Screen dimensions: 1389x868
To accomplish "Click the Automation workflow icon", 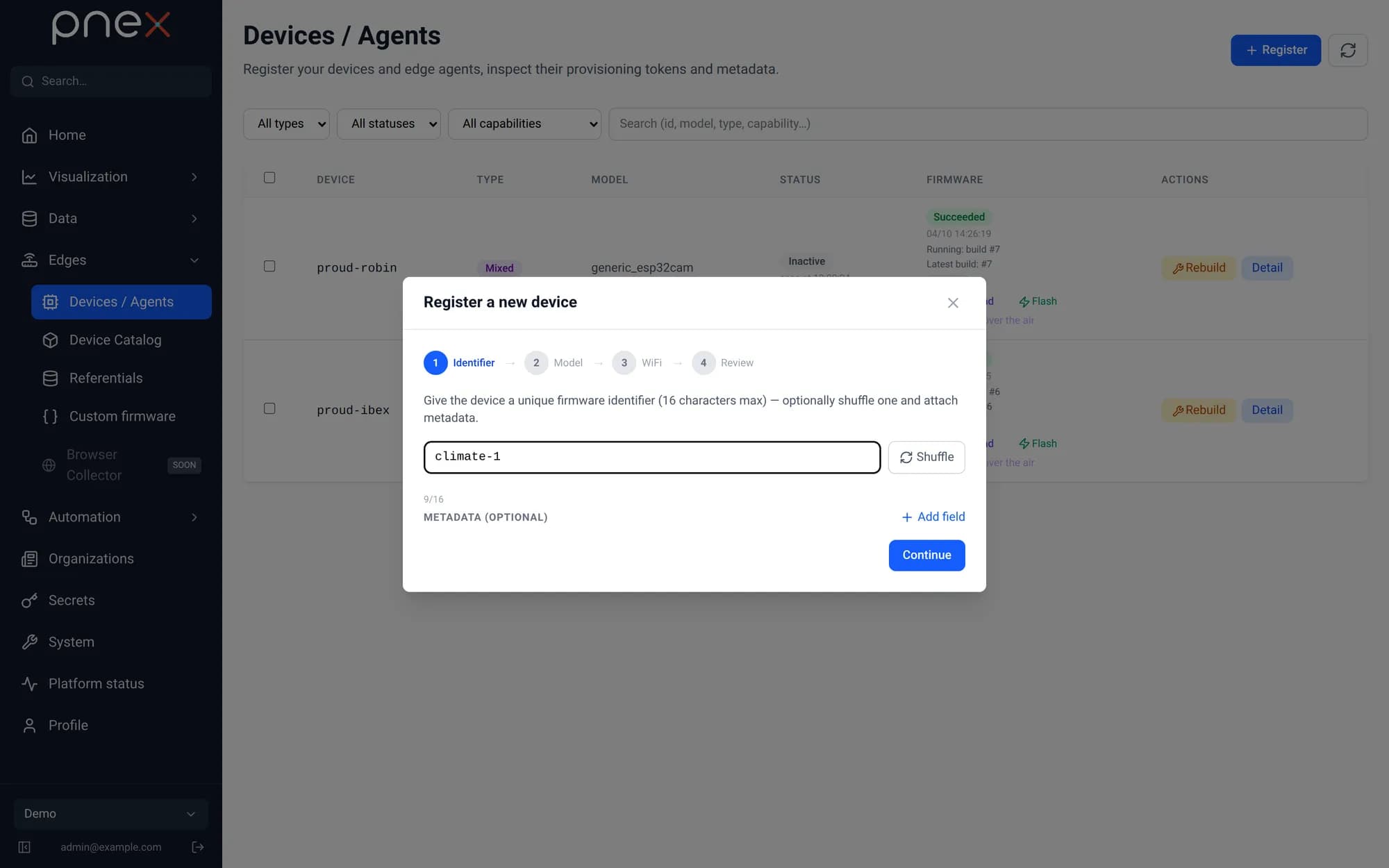I will (29, 517).
